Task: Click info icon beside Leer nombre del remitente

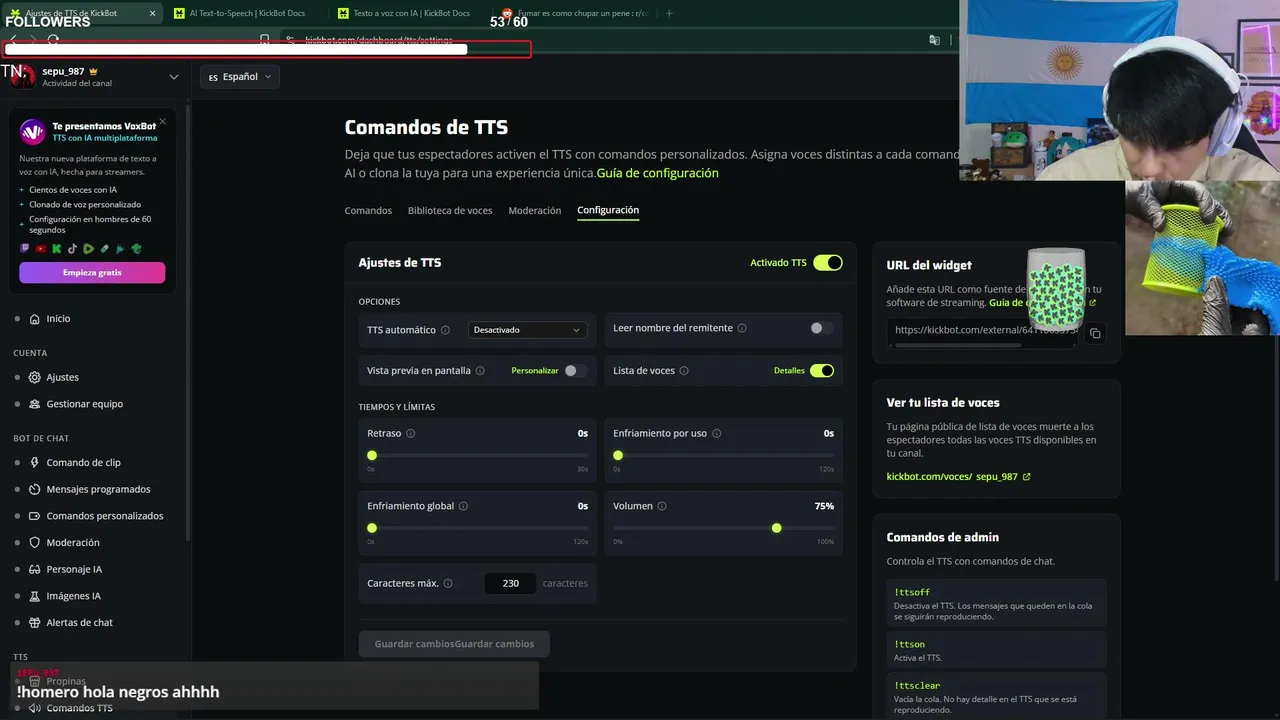Action: pos(742,328)
